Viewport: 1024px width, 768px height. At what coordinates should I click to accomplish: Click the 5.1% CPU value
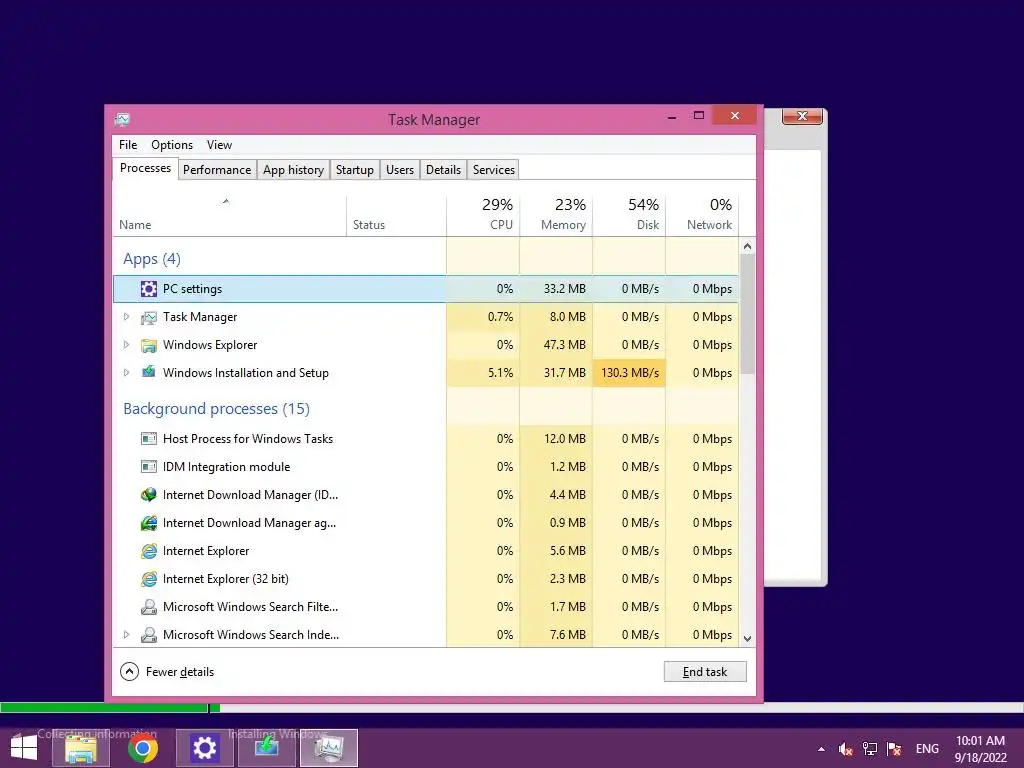(x=500, y=373)
